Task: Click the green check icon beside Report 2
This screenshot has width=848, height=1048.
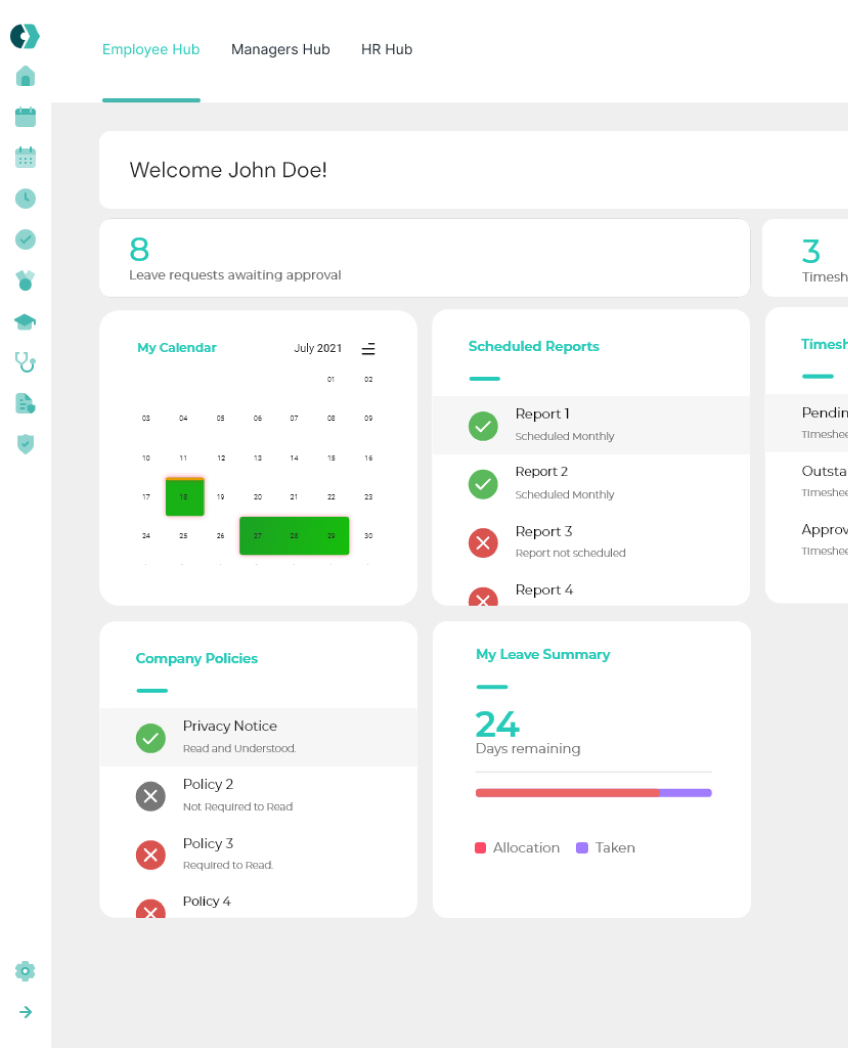Action: point(483,484)
